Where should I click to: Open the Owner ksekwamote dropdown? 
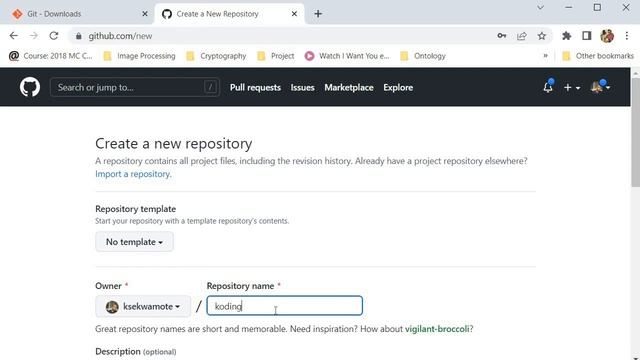pyautogui.click(x=143, y=306)
